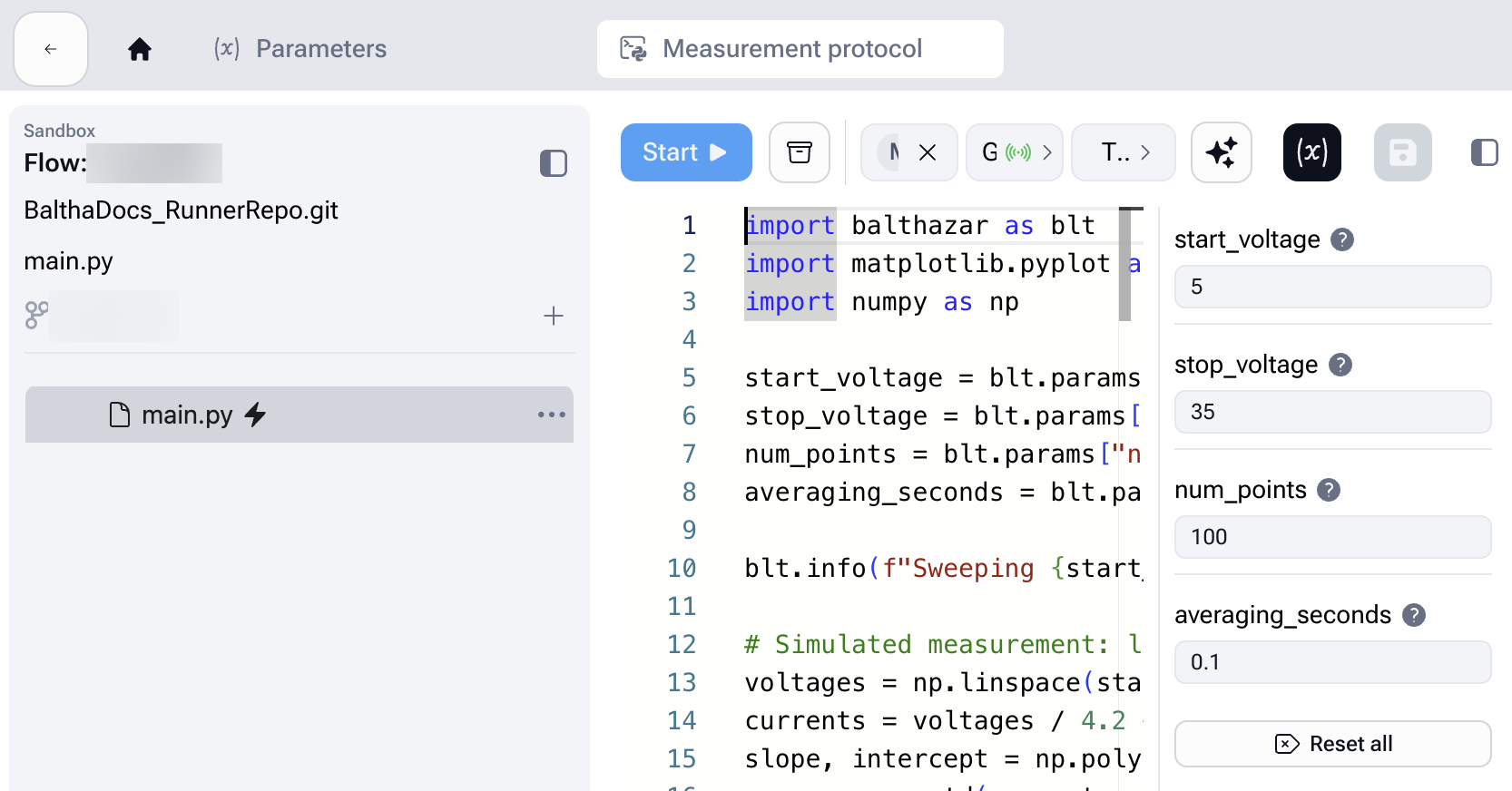
Task: Select main.py in the file list
Action: coord(299,415)
